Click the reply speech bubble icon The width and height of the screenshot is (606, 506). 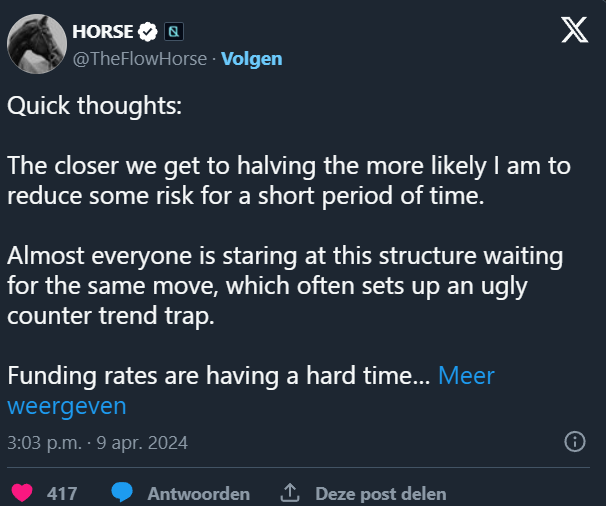click(123, 493)
